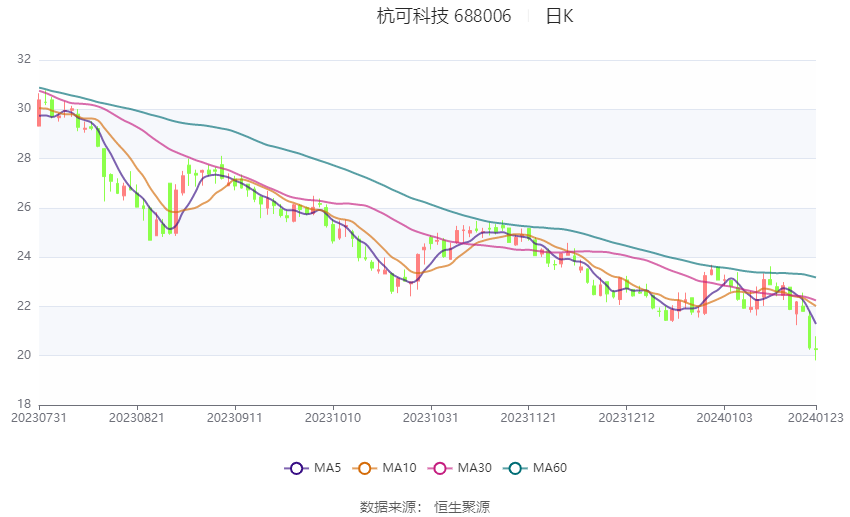
Task: Toggle the MA60 legend series
Action: click(535, 468)
